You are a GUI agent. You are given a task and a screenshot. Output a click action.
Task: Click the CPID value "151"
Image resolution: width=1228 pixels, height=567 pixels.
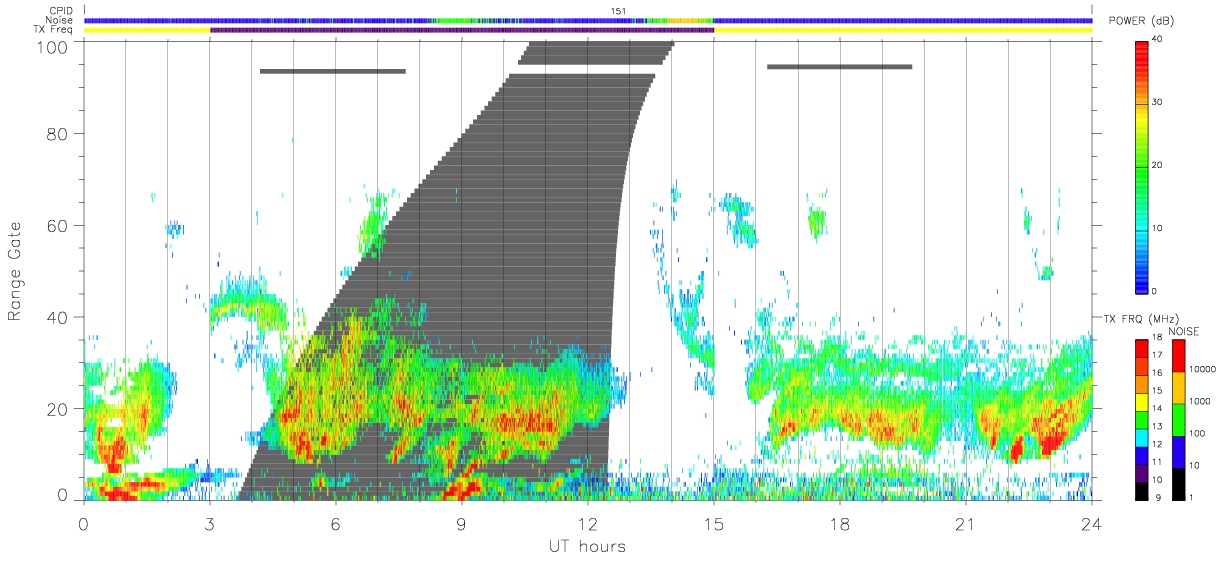tap(618, 11)
